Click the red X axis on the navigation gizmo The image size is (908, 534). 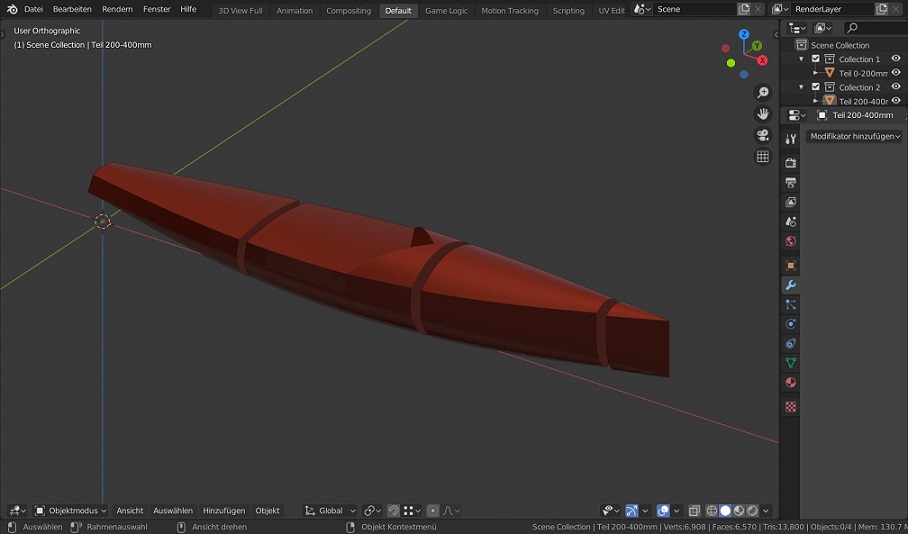[762, 61]
